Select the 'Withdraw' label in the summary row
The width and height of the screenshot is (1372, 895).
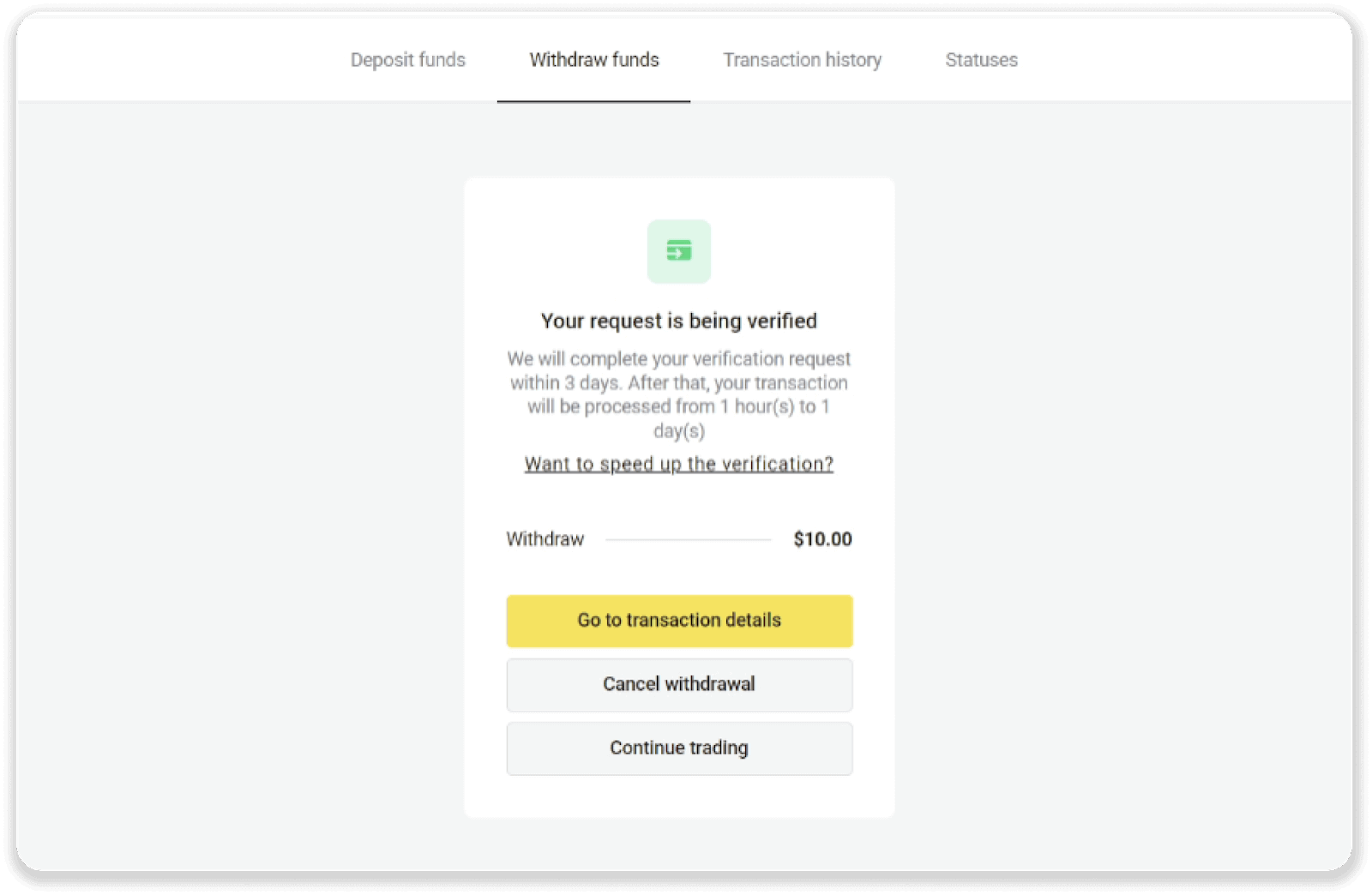point(545,539)
